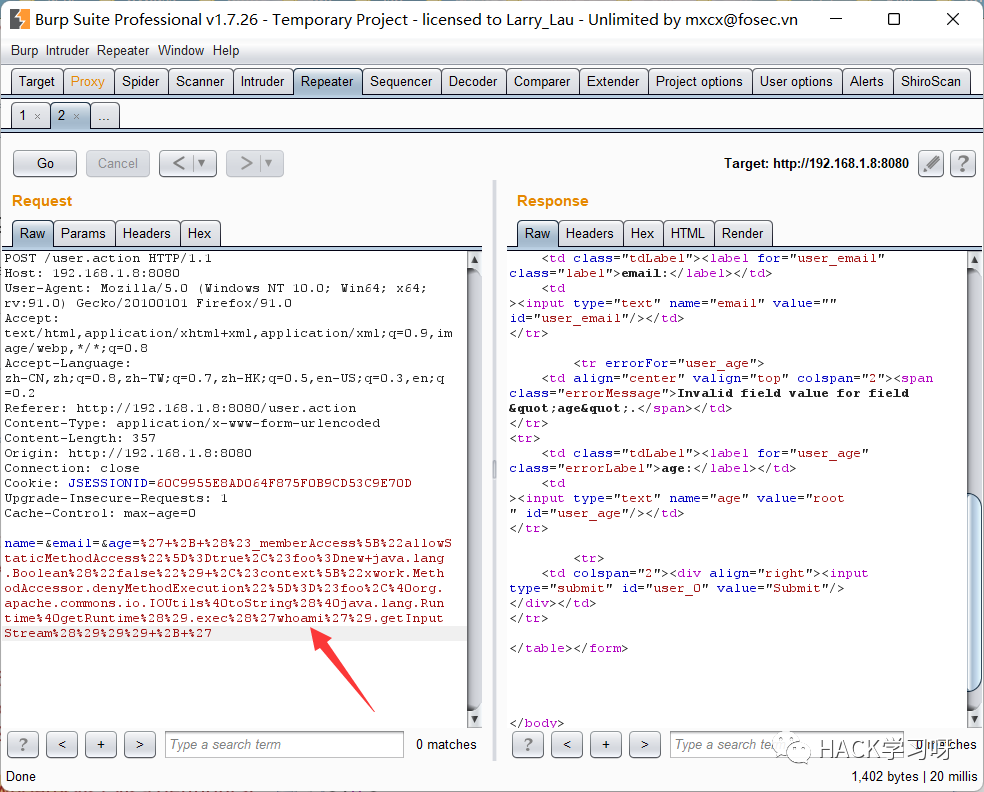Click the '1,402 bytes | 20 millis' status text

tap(914, 777)
